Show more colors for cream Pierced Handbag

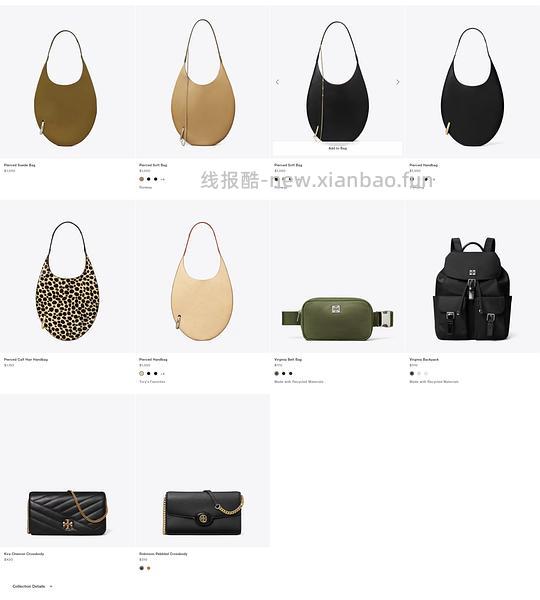click(163, 373)
